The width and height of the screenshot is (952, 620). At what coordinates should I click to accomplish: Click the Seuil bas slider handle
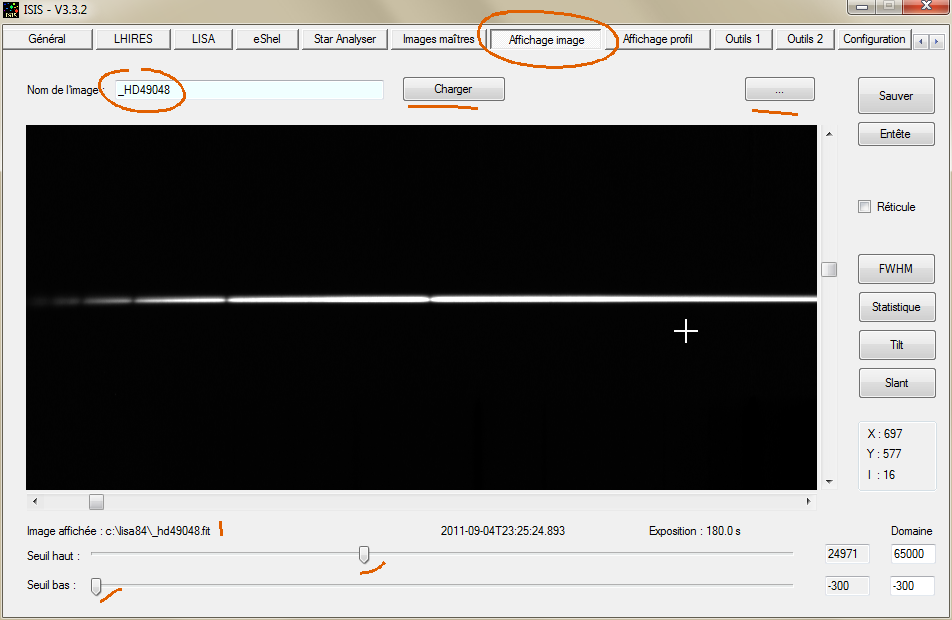96,586
